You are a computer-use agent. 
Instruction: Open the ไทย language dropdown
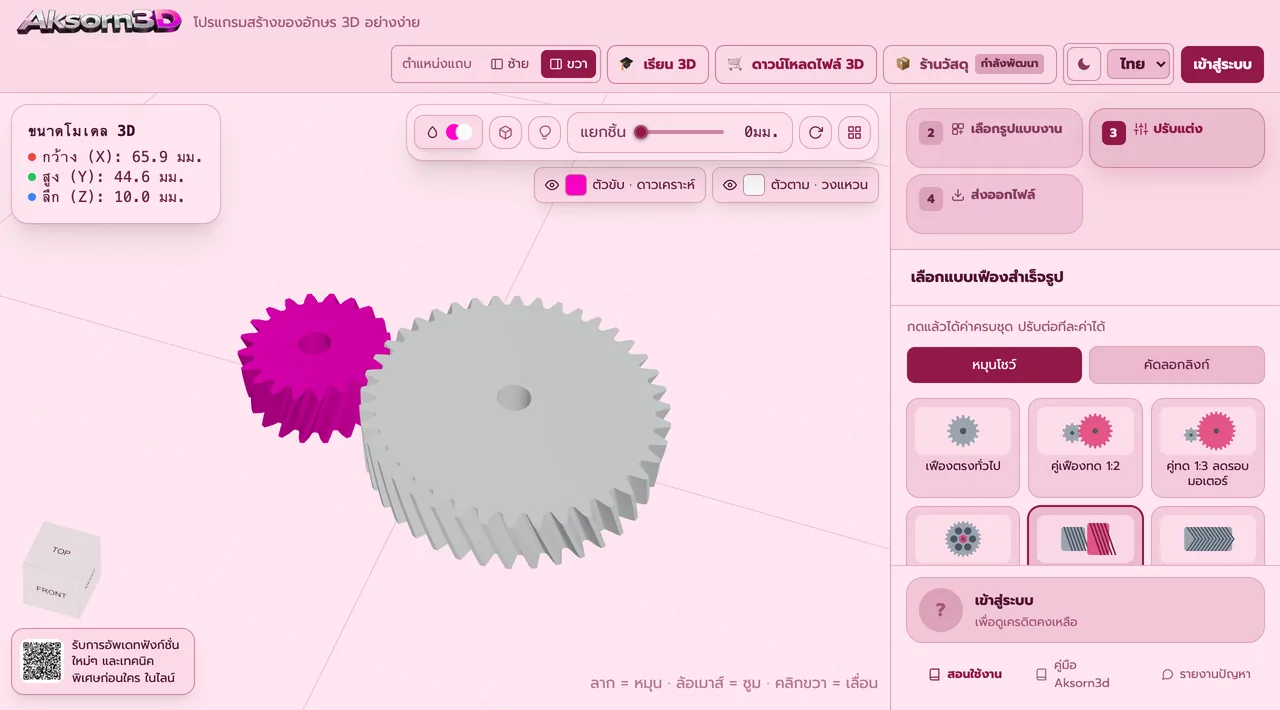click(1138, 64)
